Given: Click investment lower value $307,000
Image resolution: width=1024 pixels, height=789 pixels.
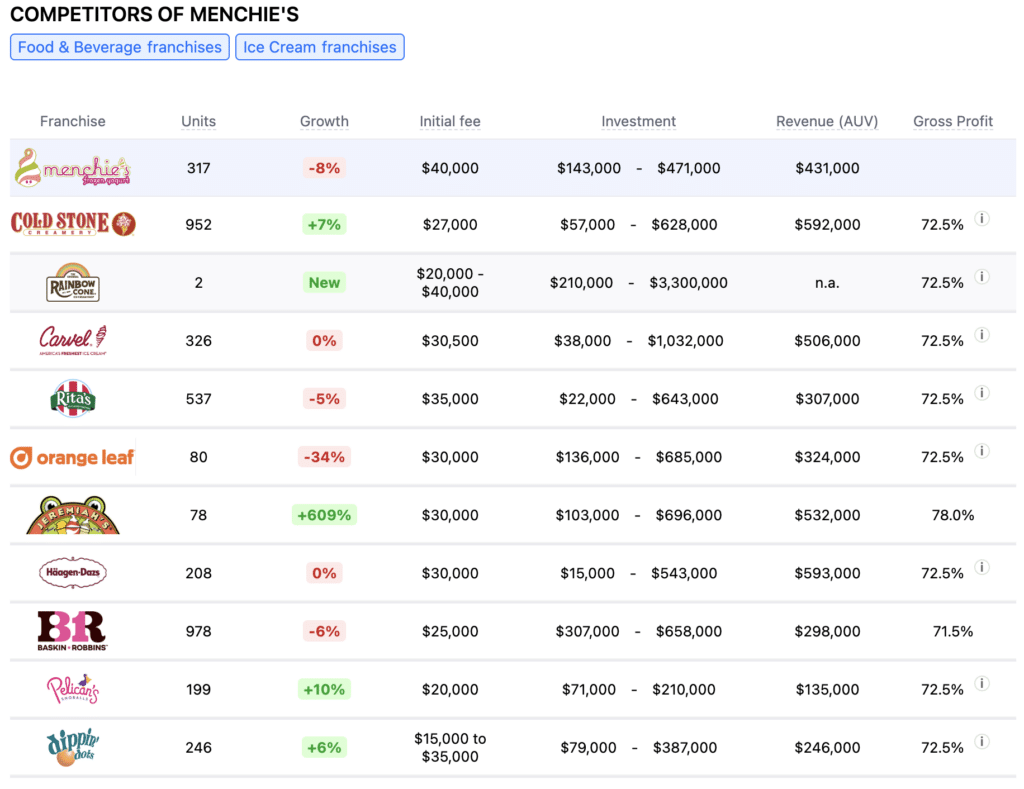Looking at the screenshot, I should (587, 632).
